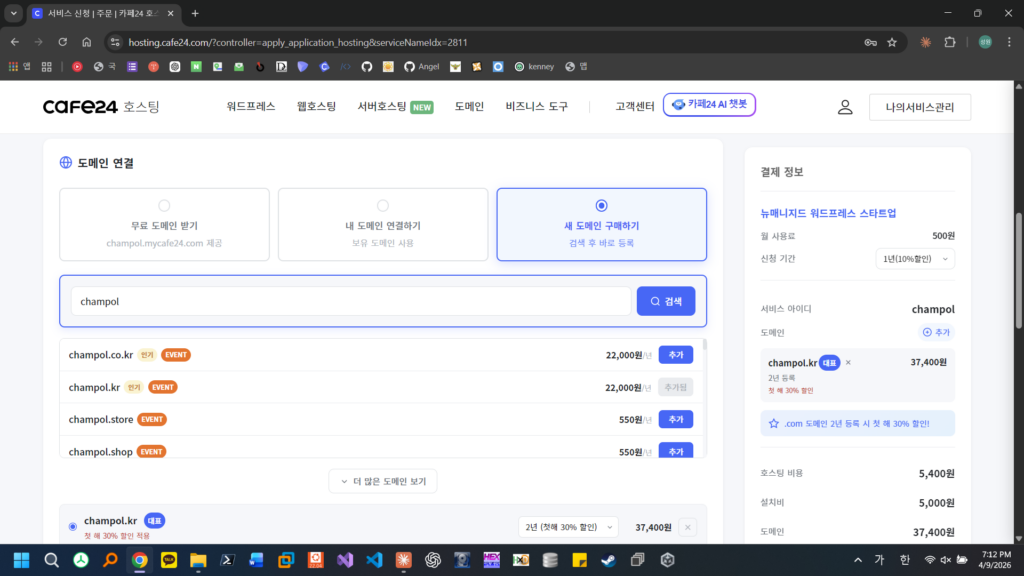1024x576 pixels.
Task: Click the greyed 추가됨 button for champol.kr
Action: coord(675,387)
